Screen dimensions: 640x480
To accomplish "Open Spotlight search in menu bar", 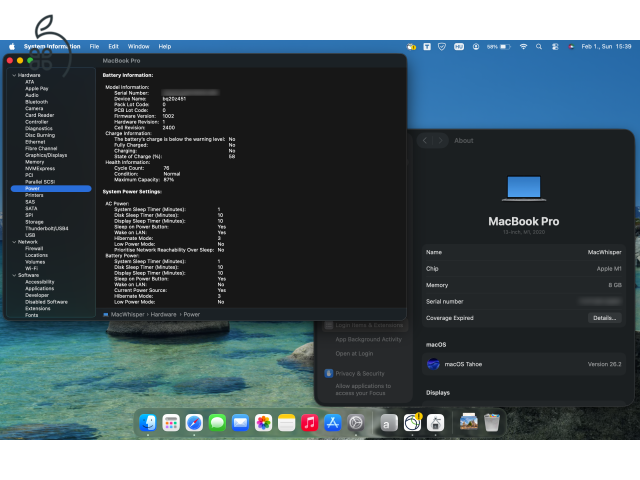I will click(x=539, y=47).
